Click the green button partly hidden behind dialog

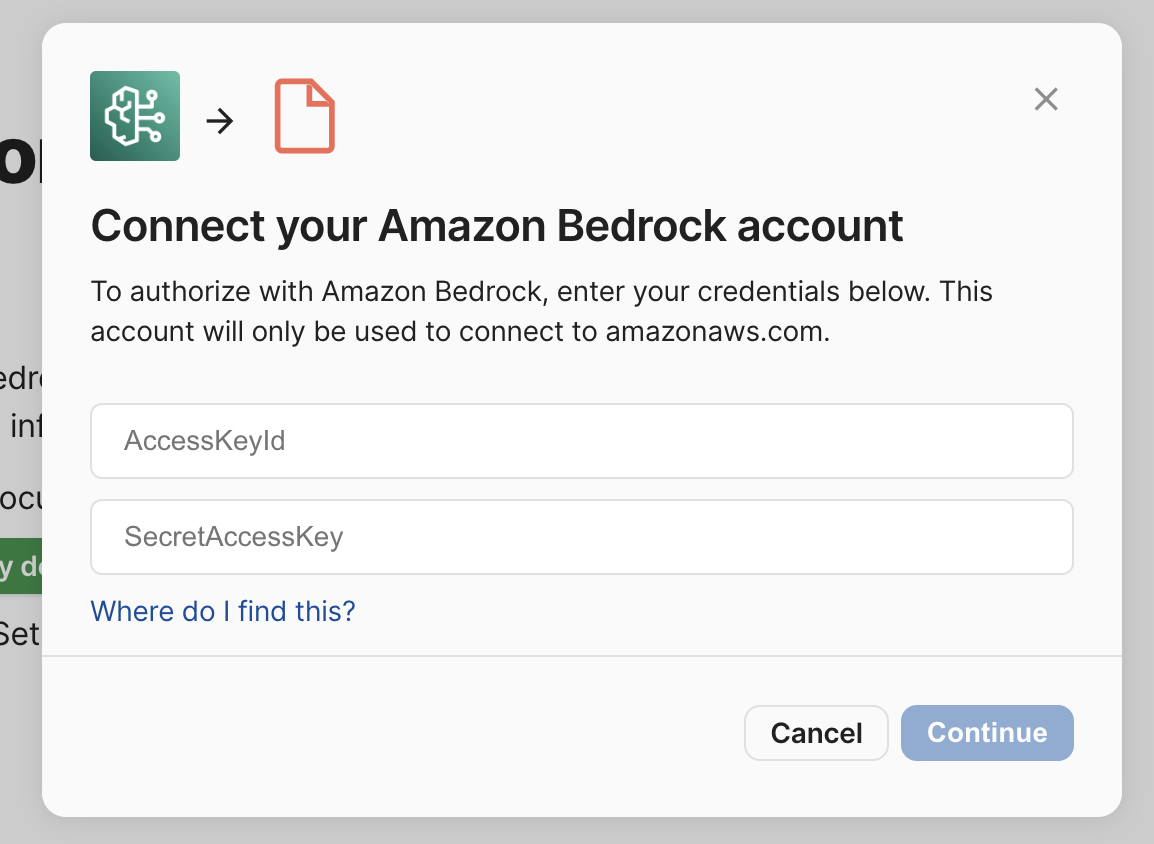click(20, 567)
